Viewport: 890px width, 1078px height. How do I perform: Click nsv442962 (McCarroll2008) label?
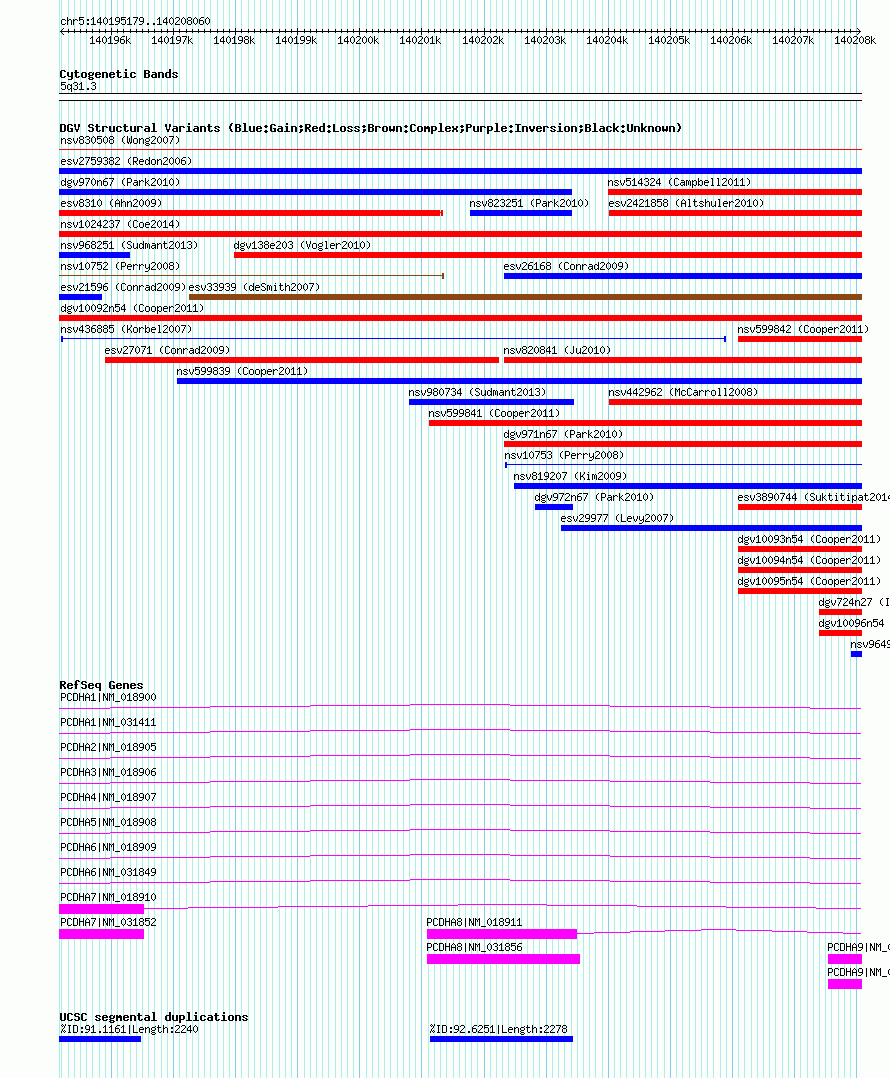coord(683,393)
